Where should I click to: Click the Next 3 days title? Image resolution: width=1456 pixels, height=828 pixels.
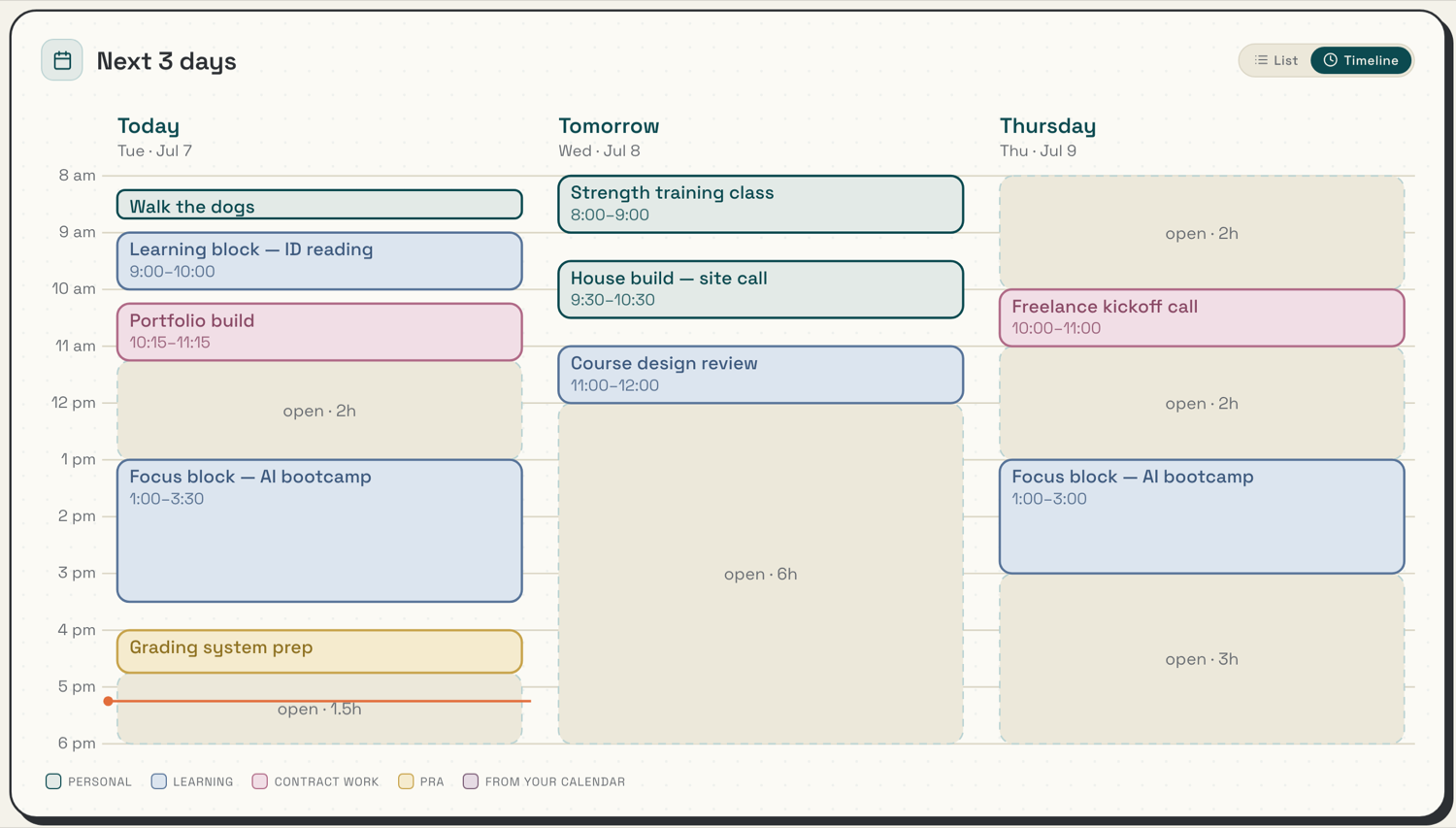point(167,61)
